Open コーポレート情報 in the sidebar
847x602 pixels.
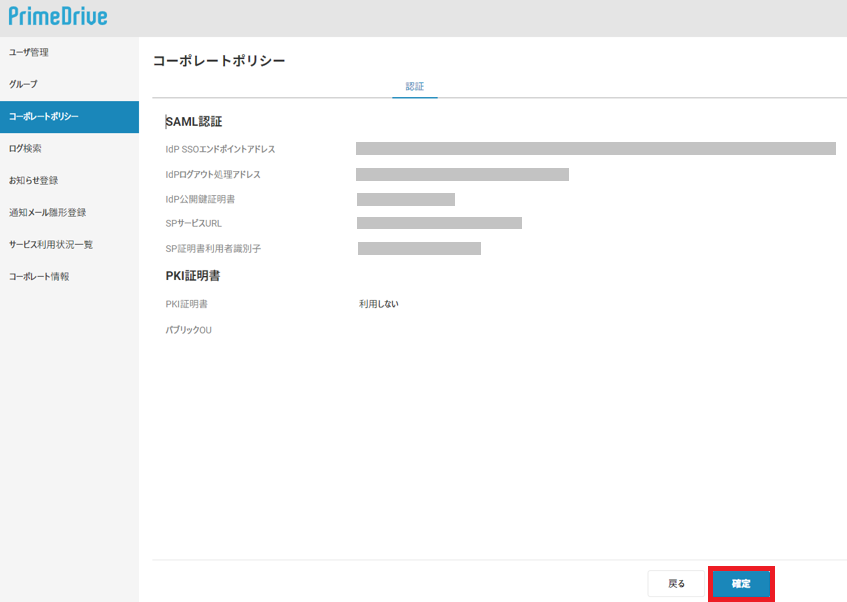(x=39, y=276)
